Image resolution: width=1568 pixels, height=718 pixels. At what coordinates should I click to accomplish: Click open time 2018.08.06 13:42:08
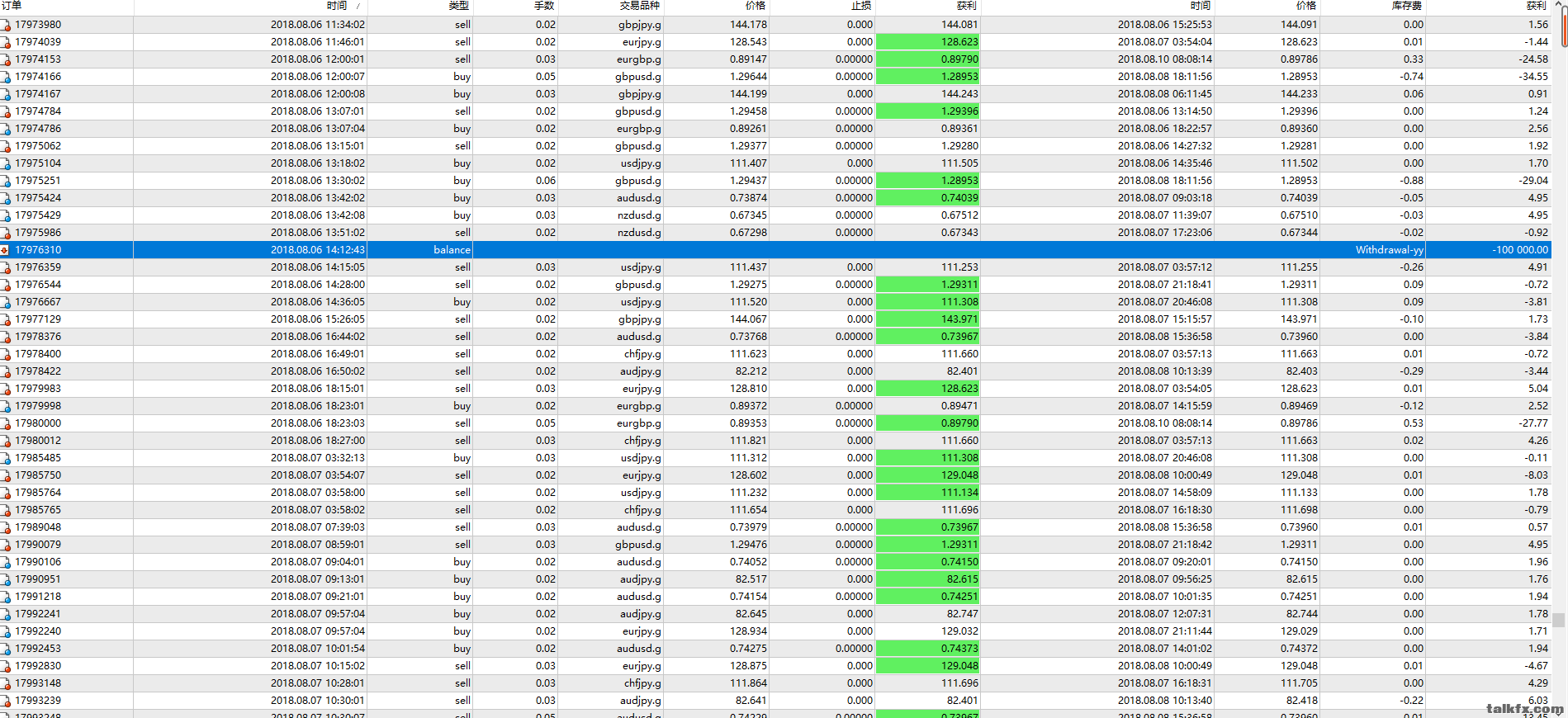[318, 215]
